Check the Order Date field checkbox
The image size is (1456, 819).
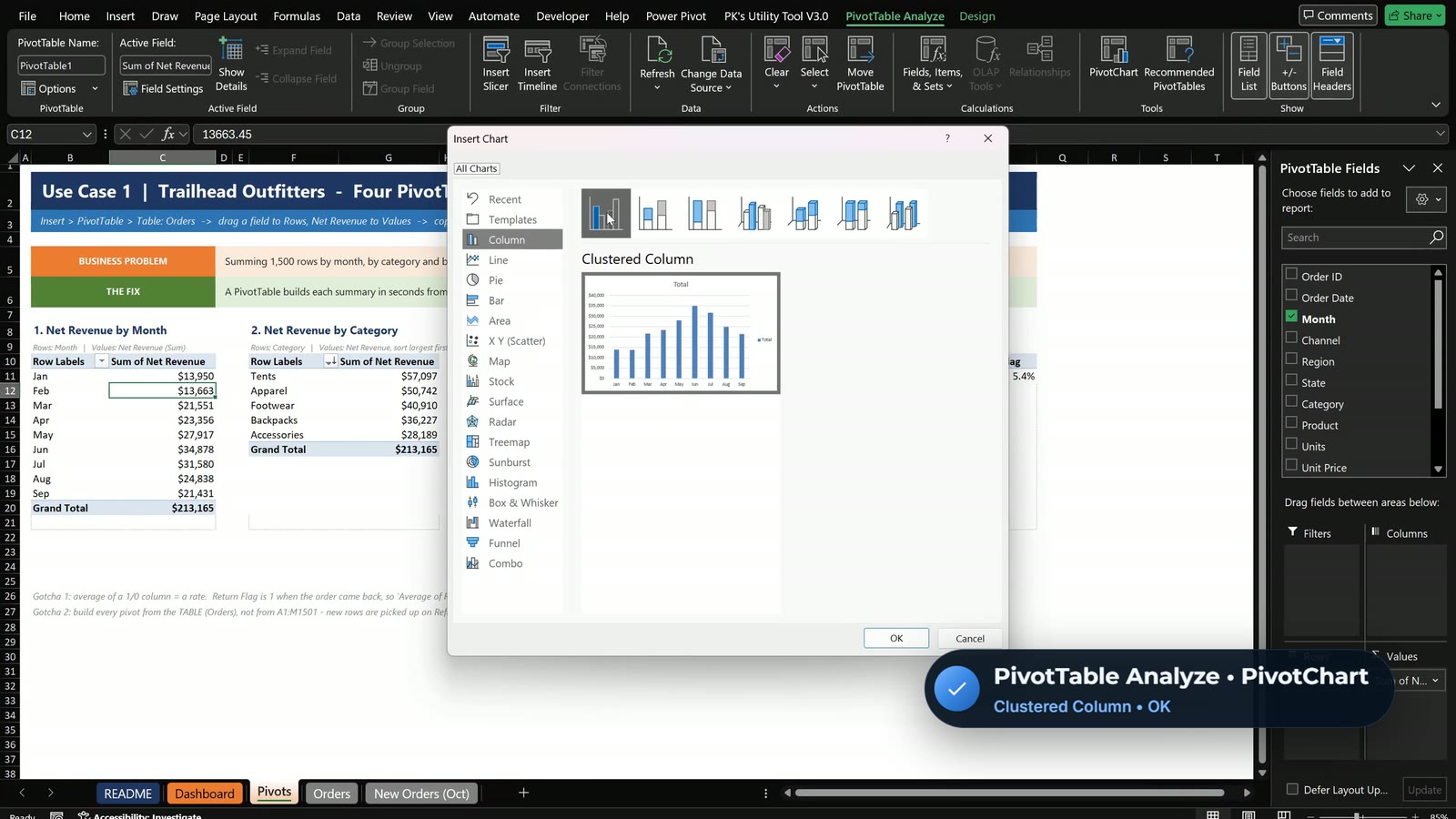coord(1291,295)
